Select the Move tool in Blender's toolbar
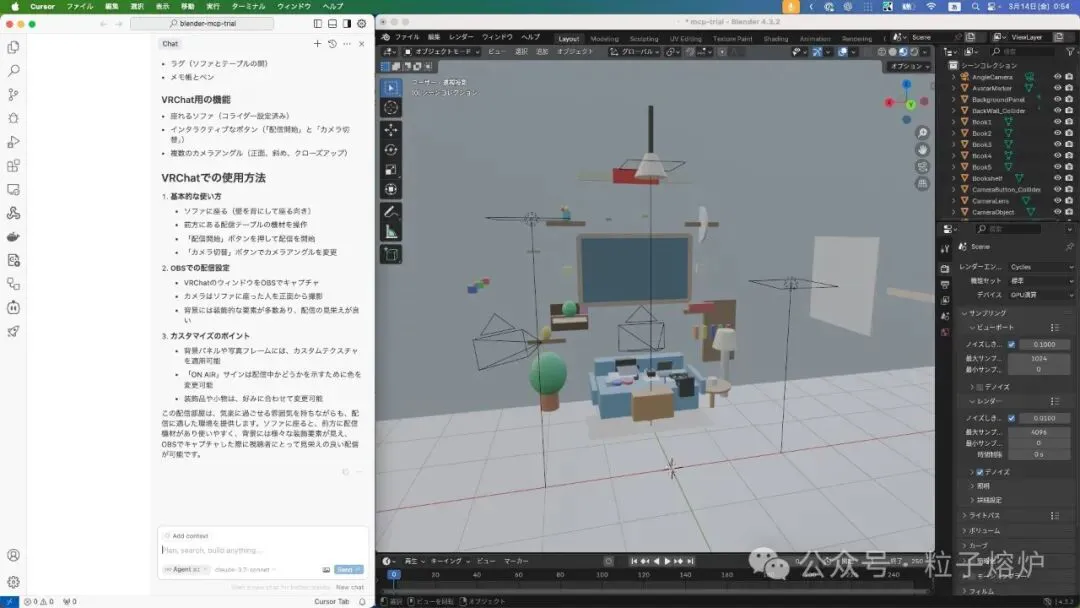The height and width of the screenshot is (608, 1080). click(391, 130)
